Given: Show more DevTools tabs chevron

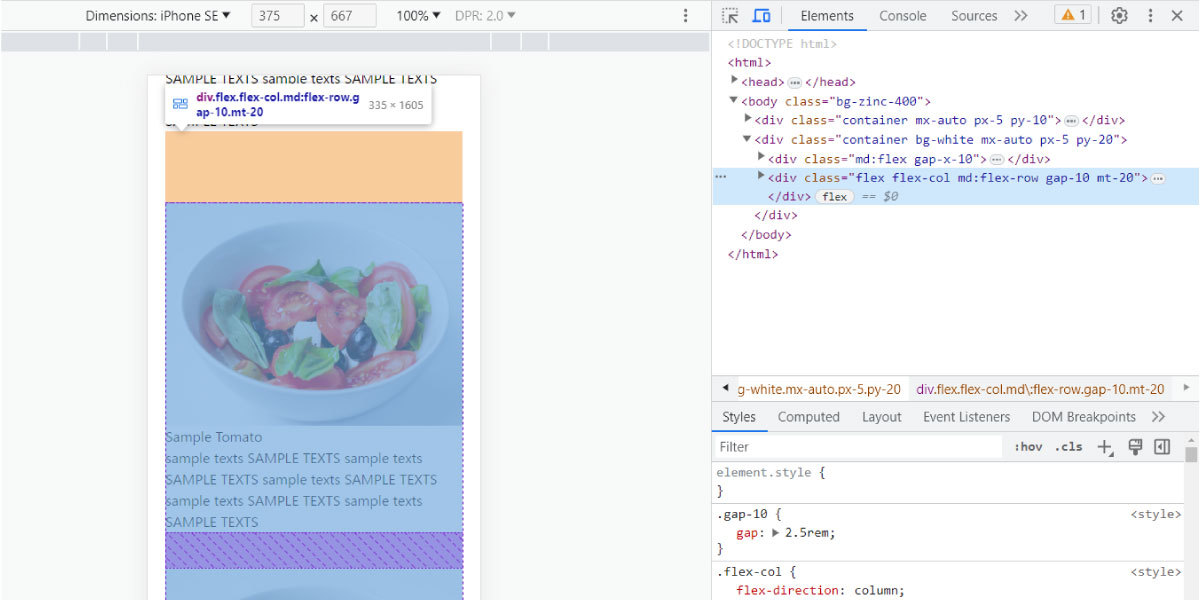Looking at the screenshot, I should tap(1020, 15).
